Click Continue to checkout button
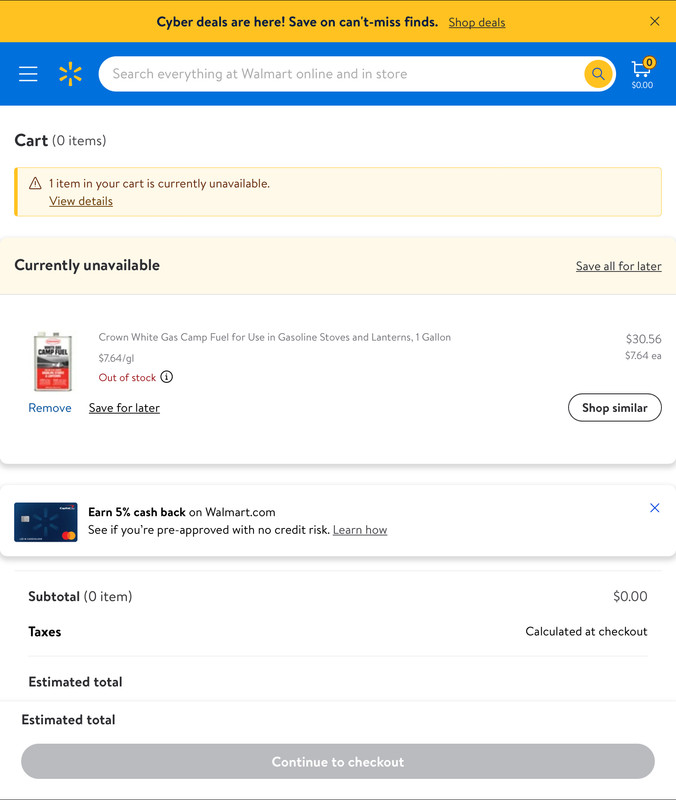The width and height of the screenshot is (676, 800). (x=338, y=762)
